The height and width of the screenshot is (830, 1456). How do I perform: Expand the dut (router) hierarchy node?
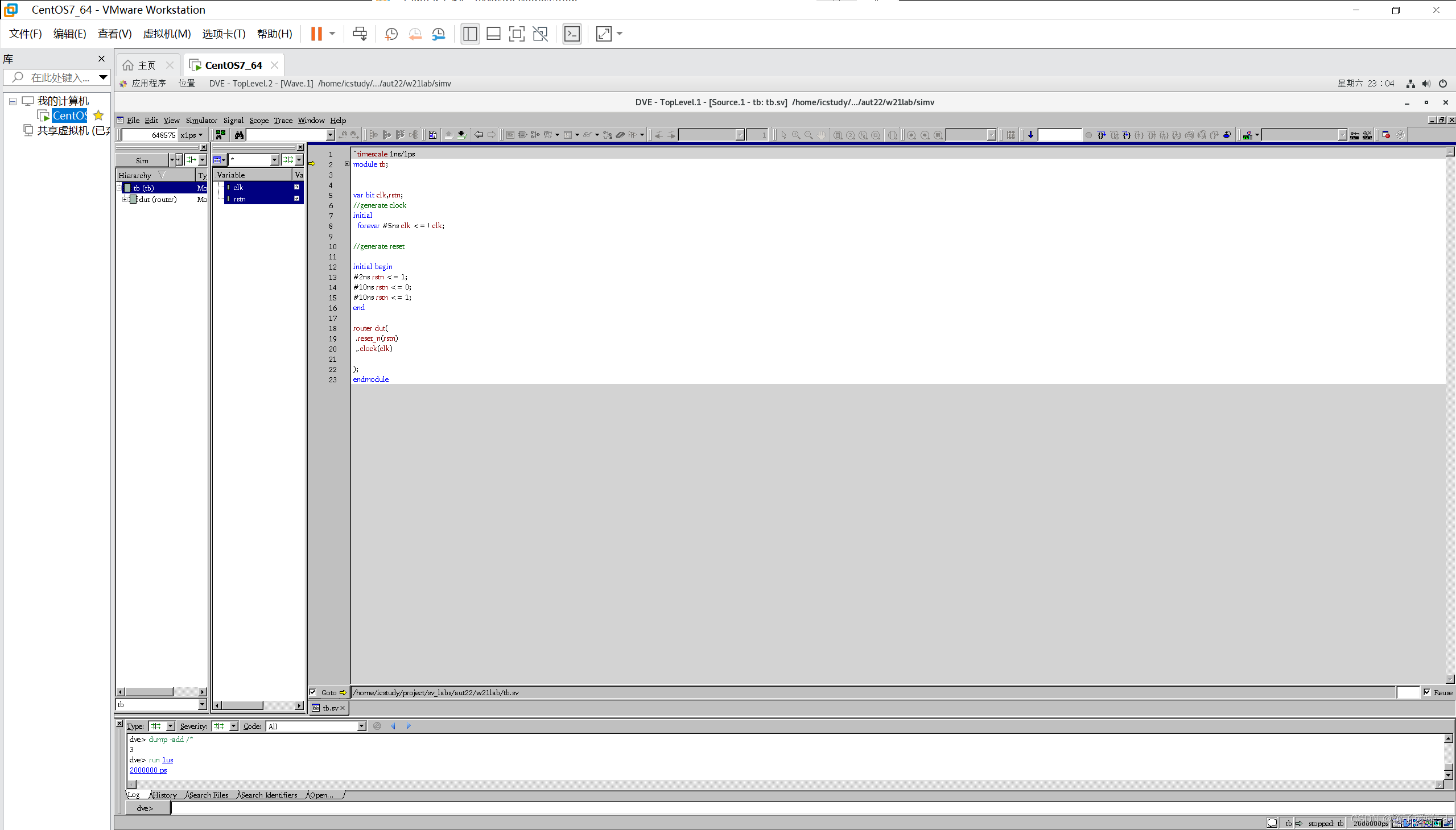pos(125,199)
